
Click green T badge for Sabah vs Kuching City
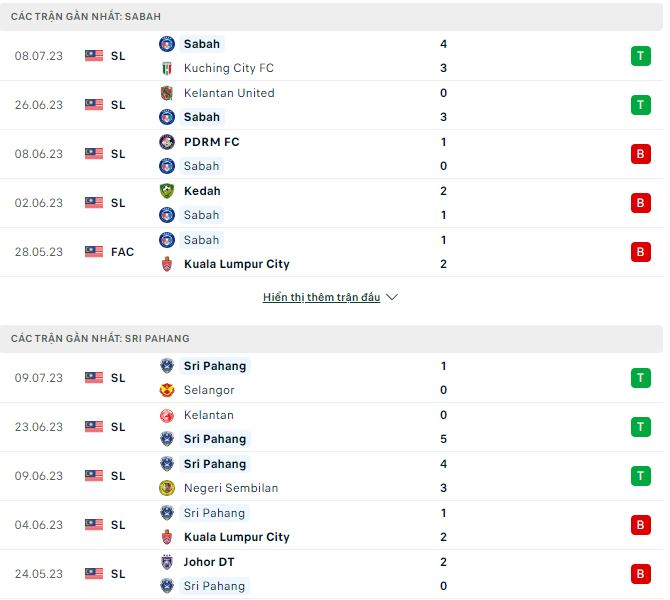pos(640,56)
